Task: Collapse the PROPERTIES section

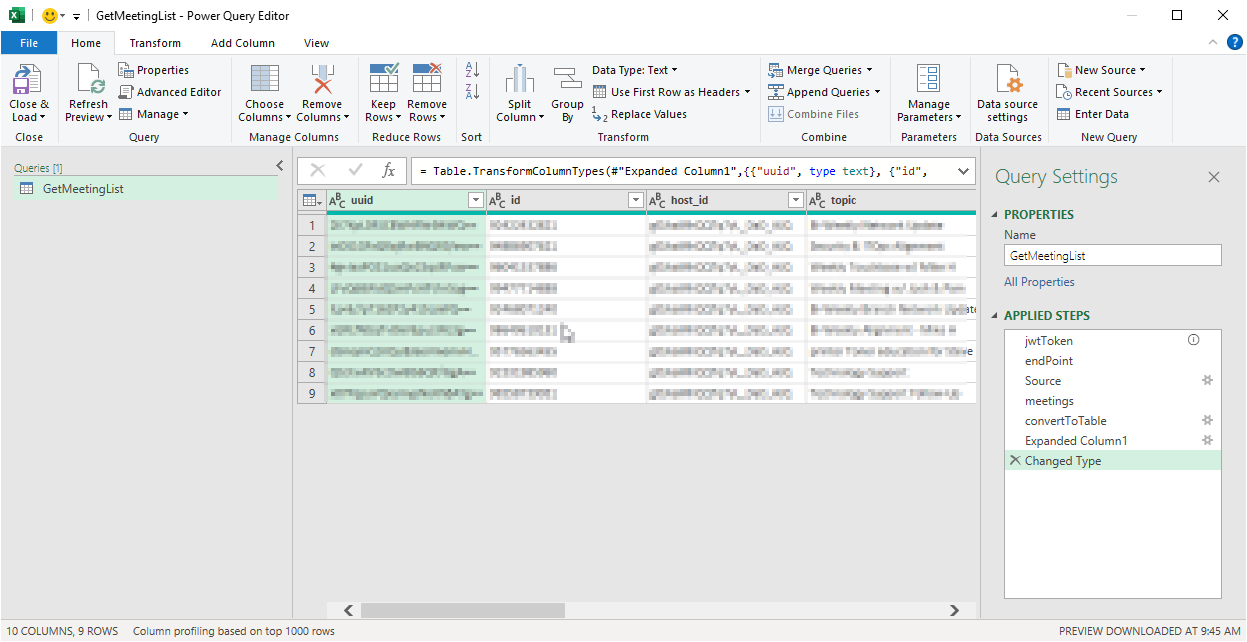Action: [995, 215]
